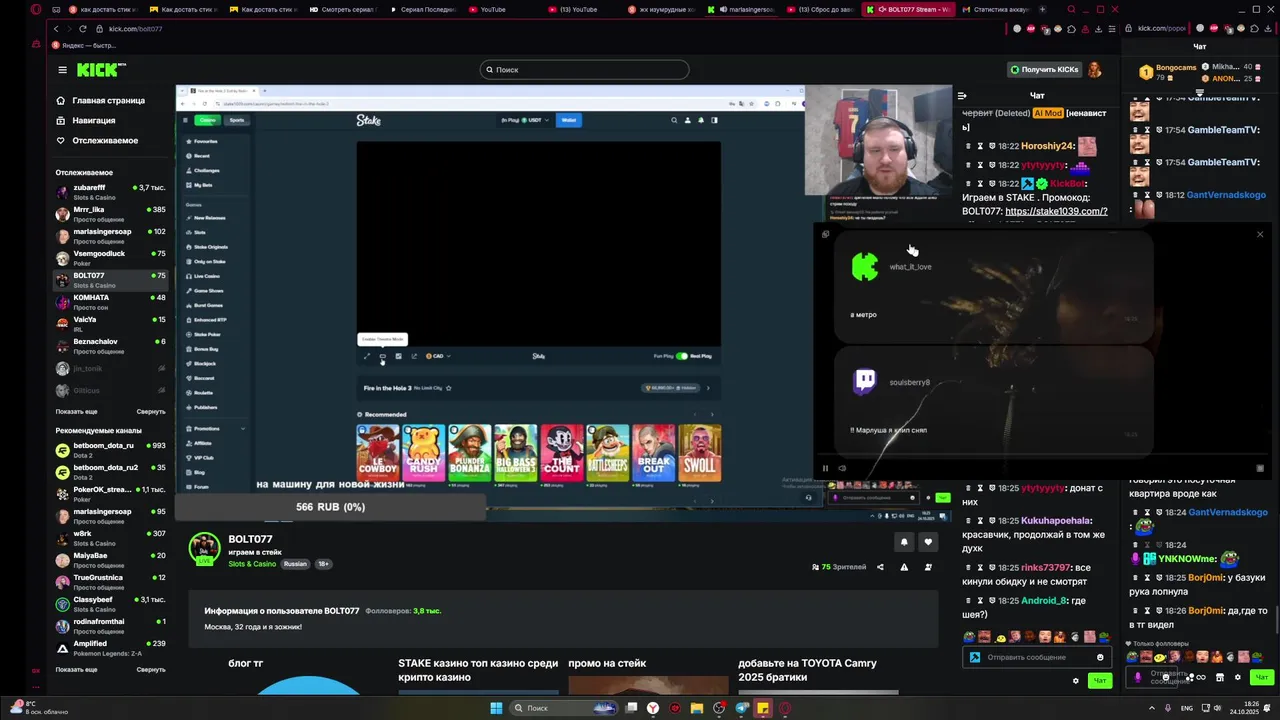
Task: Click the green Чат button in popout sidebar
Action: click(x=1262, y=677)
